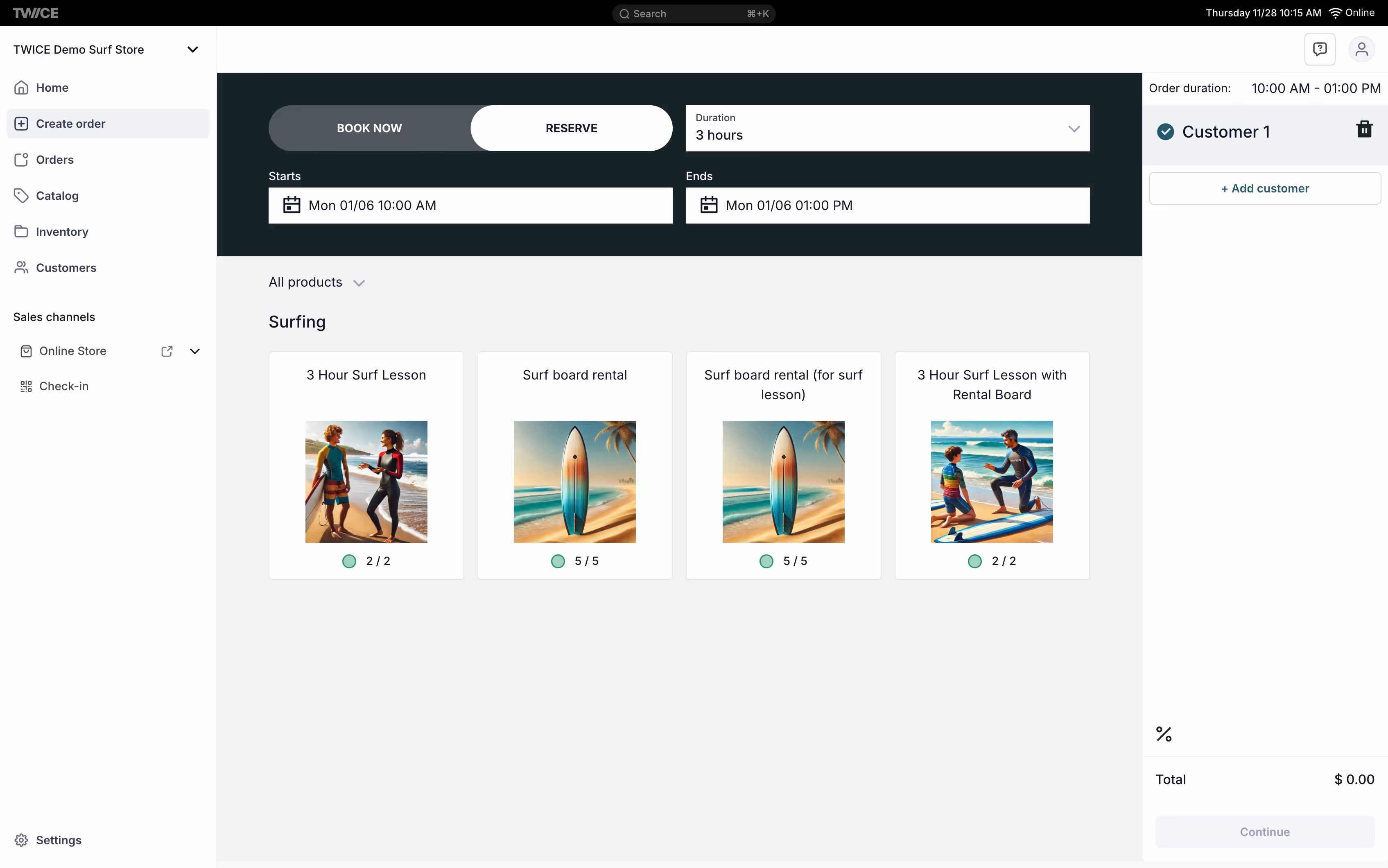Open the user profile icon
The image size is (1388, 868).
coord(1361,50)
